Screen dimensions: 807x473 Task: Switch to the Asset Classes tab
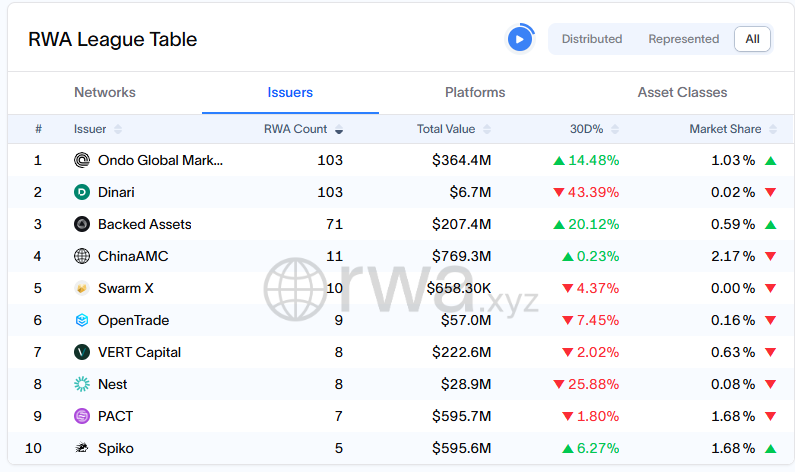pyautogui.click(x=682, y=92)
